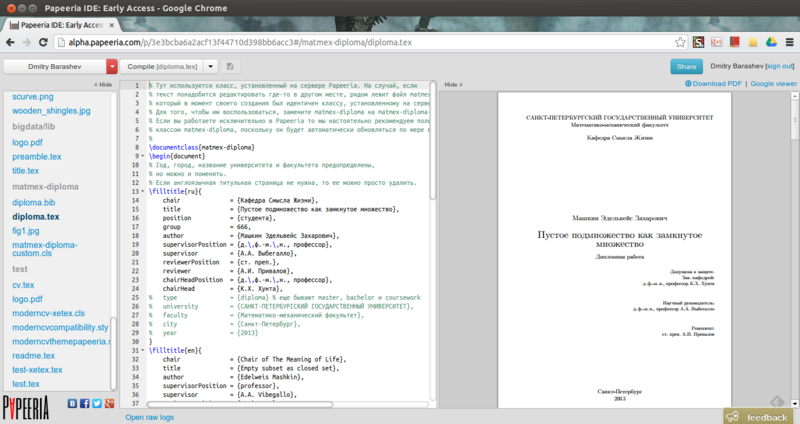Image resolution: width=800 pixels, height=424 pixels.
Task: Click the yellow note extension icon
Action: click(753, 42)
